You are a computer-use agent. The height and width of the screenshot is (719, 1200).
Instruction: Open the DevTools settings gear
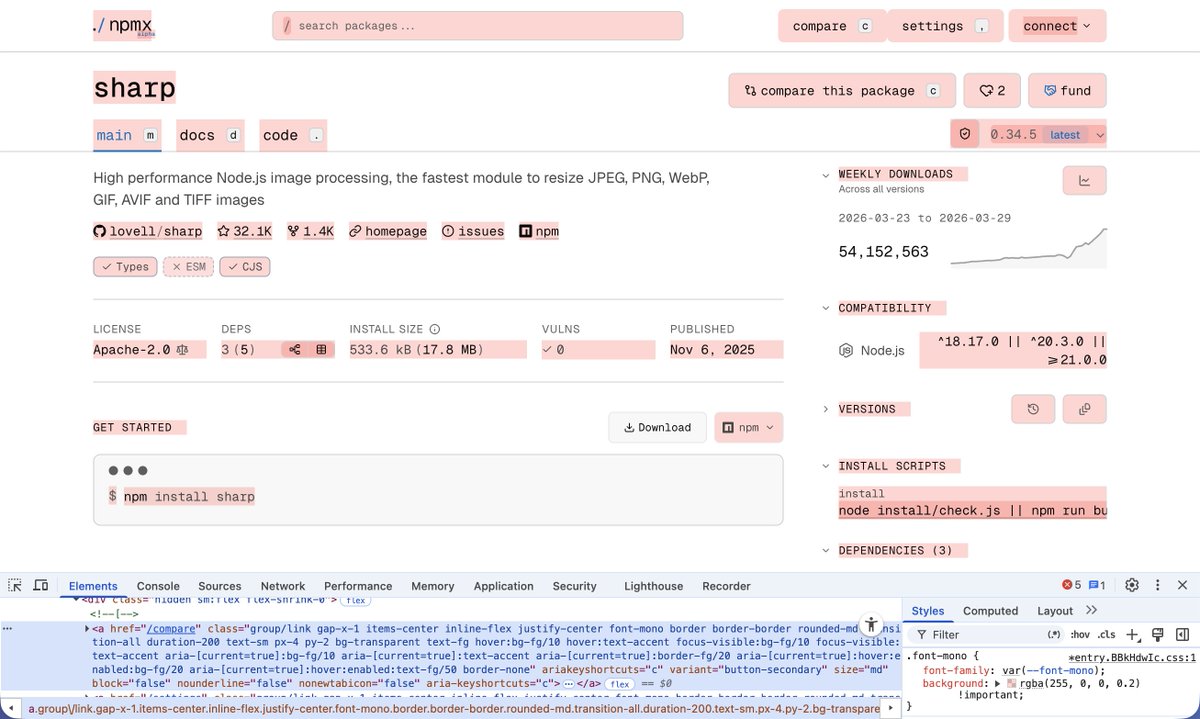pos(1132,585)
